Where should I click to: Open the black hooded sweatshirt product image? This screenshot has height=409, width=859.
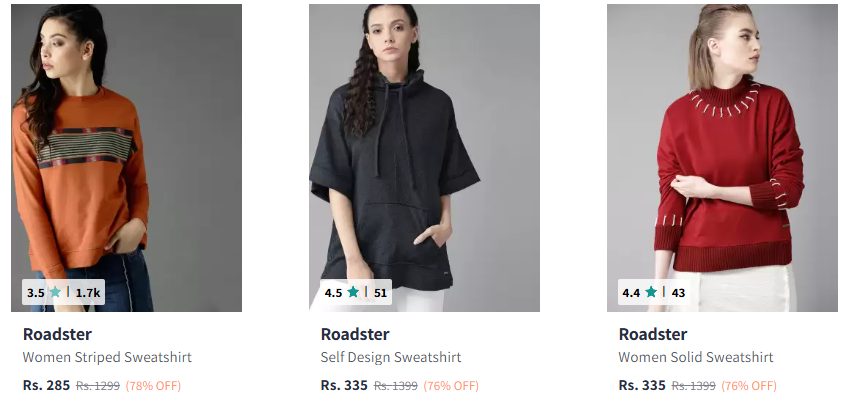click(x=425, y=158)
